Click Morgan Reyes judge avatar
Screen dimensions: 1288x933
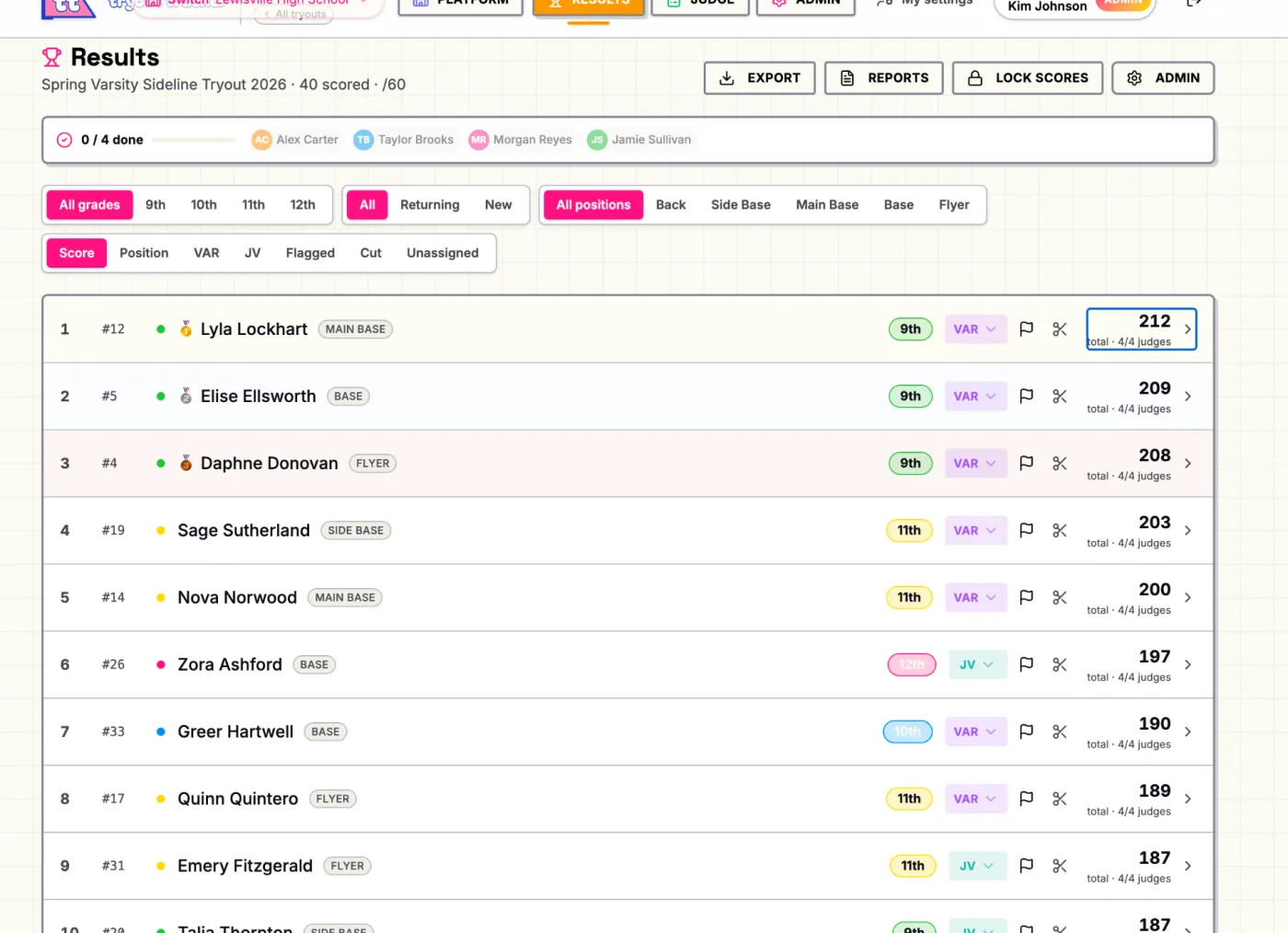coord(478,140)
